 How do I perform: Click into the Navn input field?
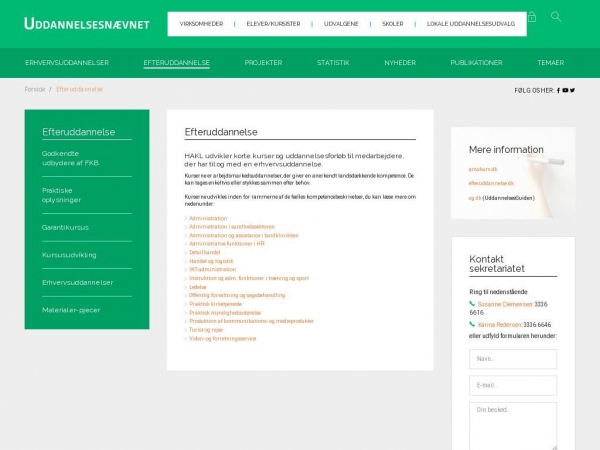[x=513, y=358]
